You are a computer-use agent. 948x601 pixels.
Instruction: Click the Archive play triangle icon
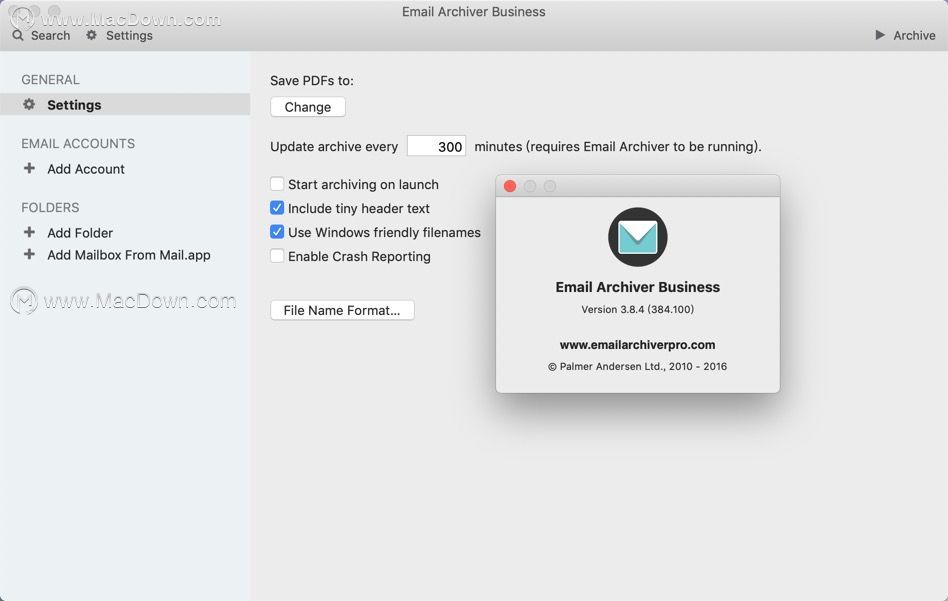880,35
